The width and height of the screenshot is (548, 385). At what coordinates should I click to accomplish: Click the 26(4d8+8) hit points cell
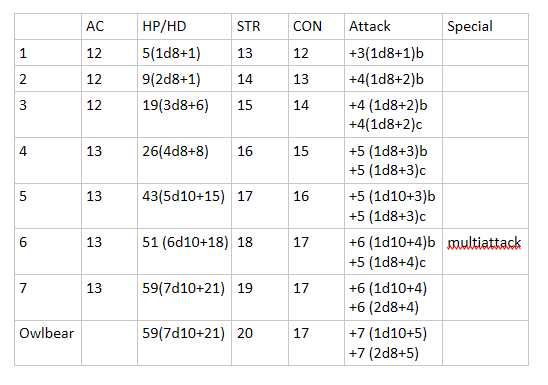pyautogui.click(x=185, y=161)
